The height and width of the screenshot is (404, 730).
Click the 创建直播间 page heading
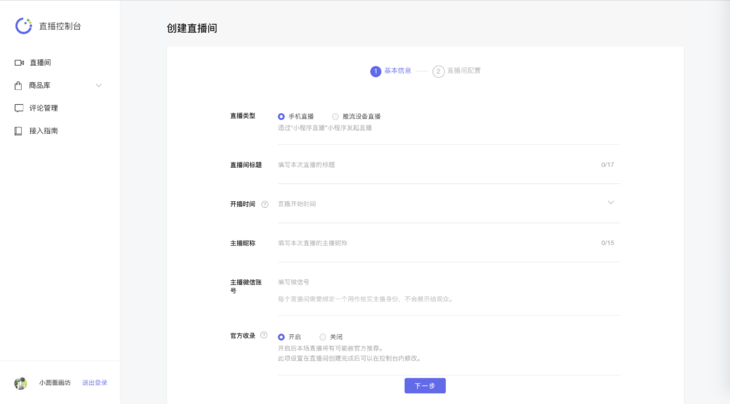coord(192,28)
